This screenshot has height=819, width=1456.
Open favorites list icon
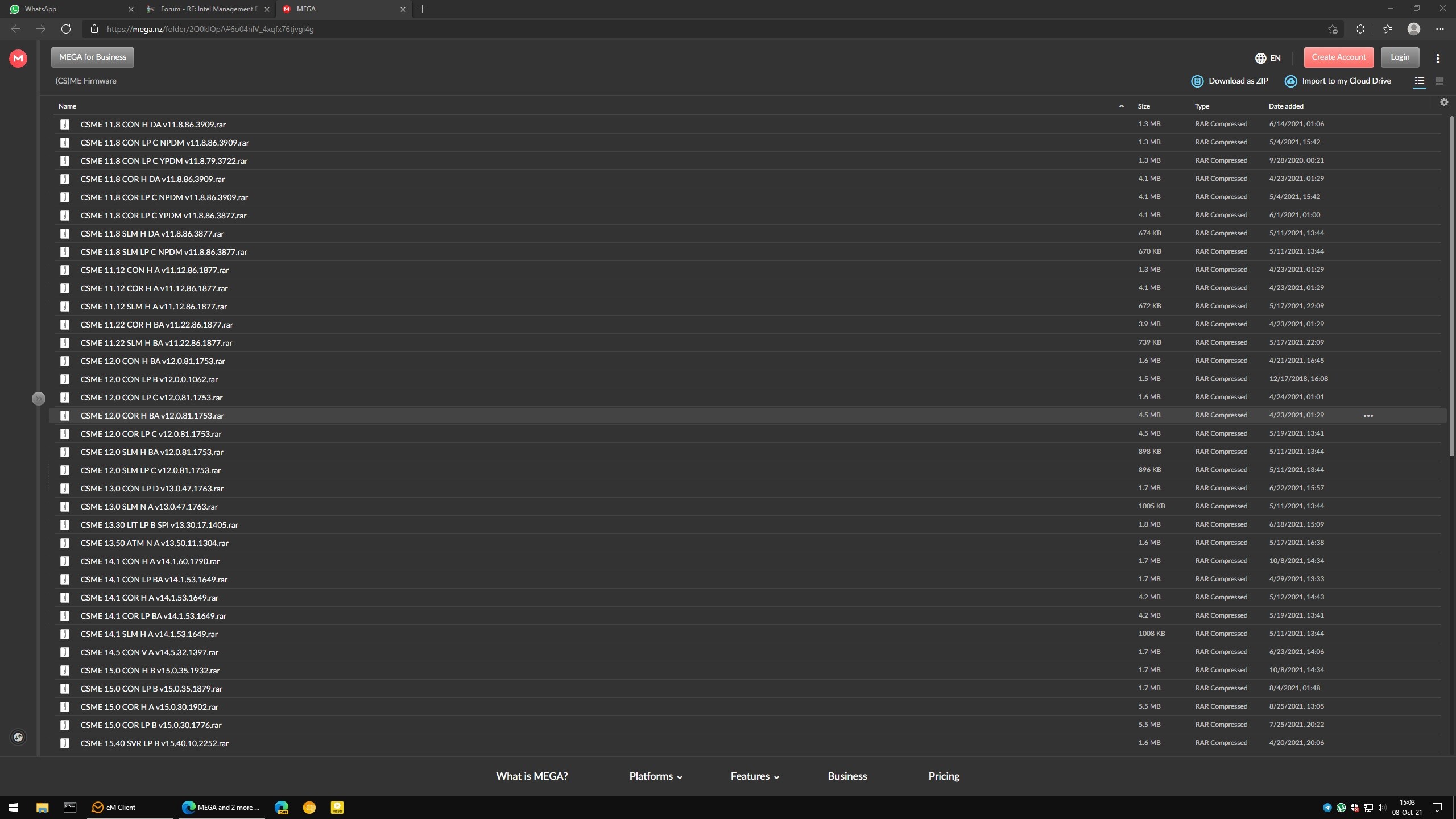point(1388,29)
